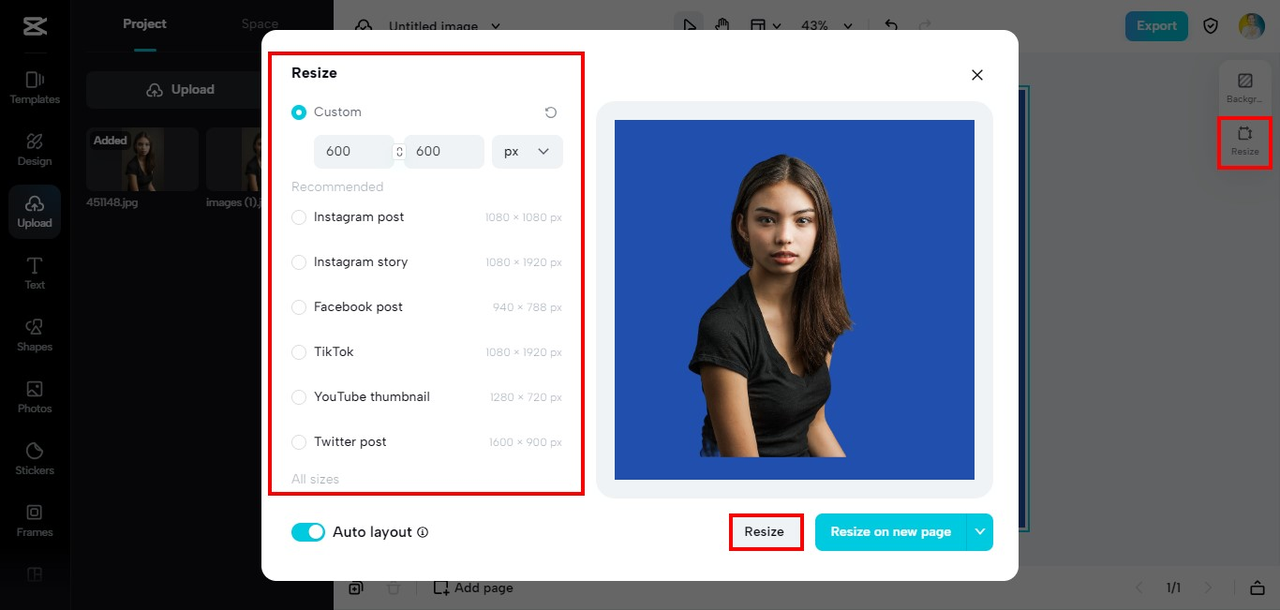Click the Add page button
The width and height of the screenshot is (1280, 610).
point(474,588)
